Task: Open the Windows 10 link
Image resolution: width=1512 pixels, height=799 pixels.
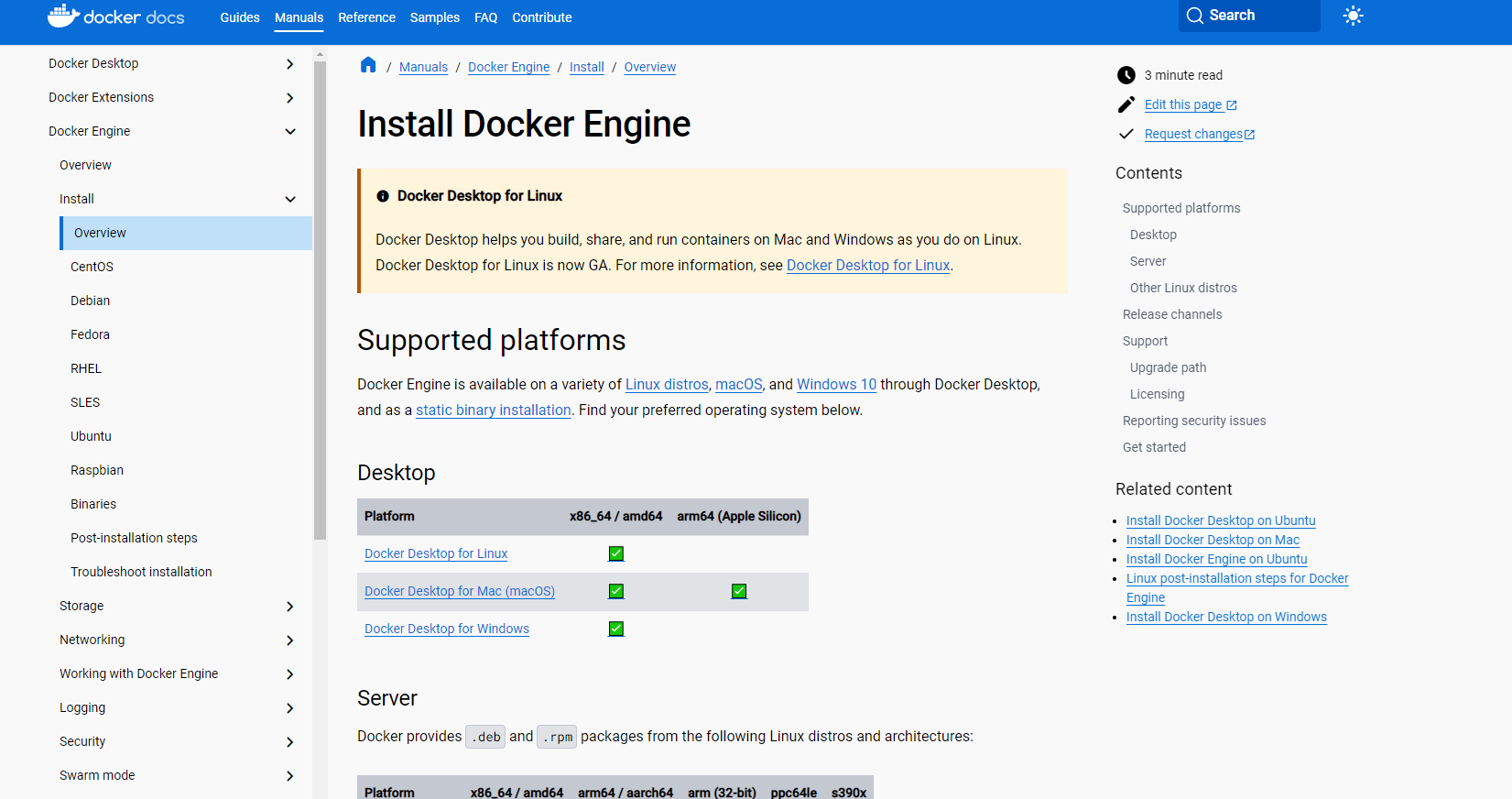Action: tap(837, 384)
